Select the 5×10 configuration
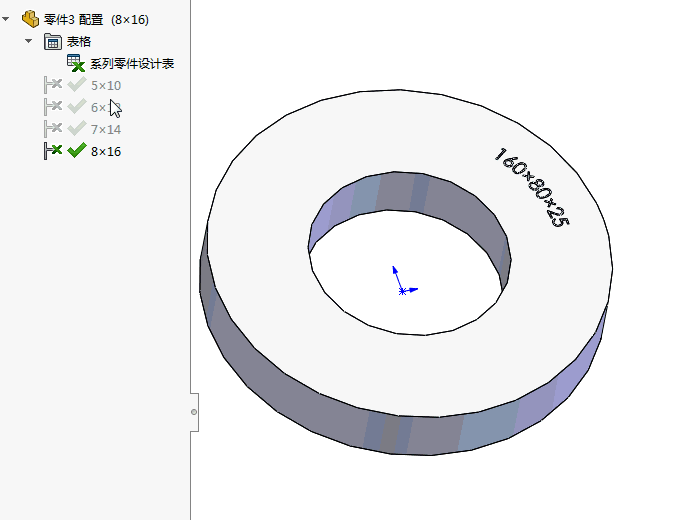Viewport: 684px width, 520px height. pos(106,86)
